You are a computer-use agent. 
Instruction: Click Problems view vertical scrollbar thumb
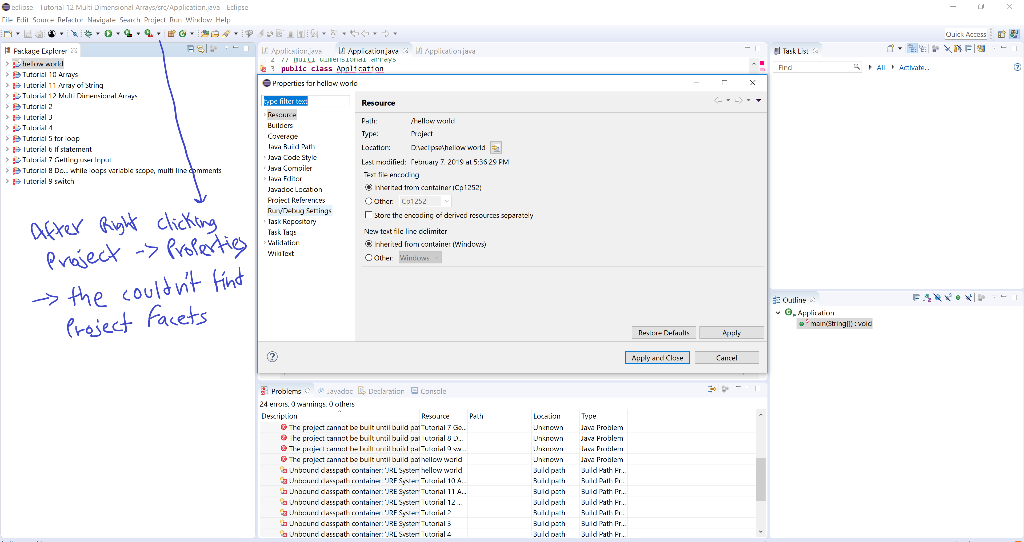click(x=760, y=479)
